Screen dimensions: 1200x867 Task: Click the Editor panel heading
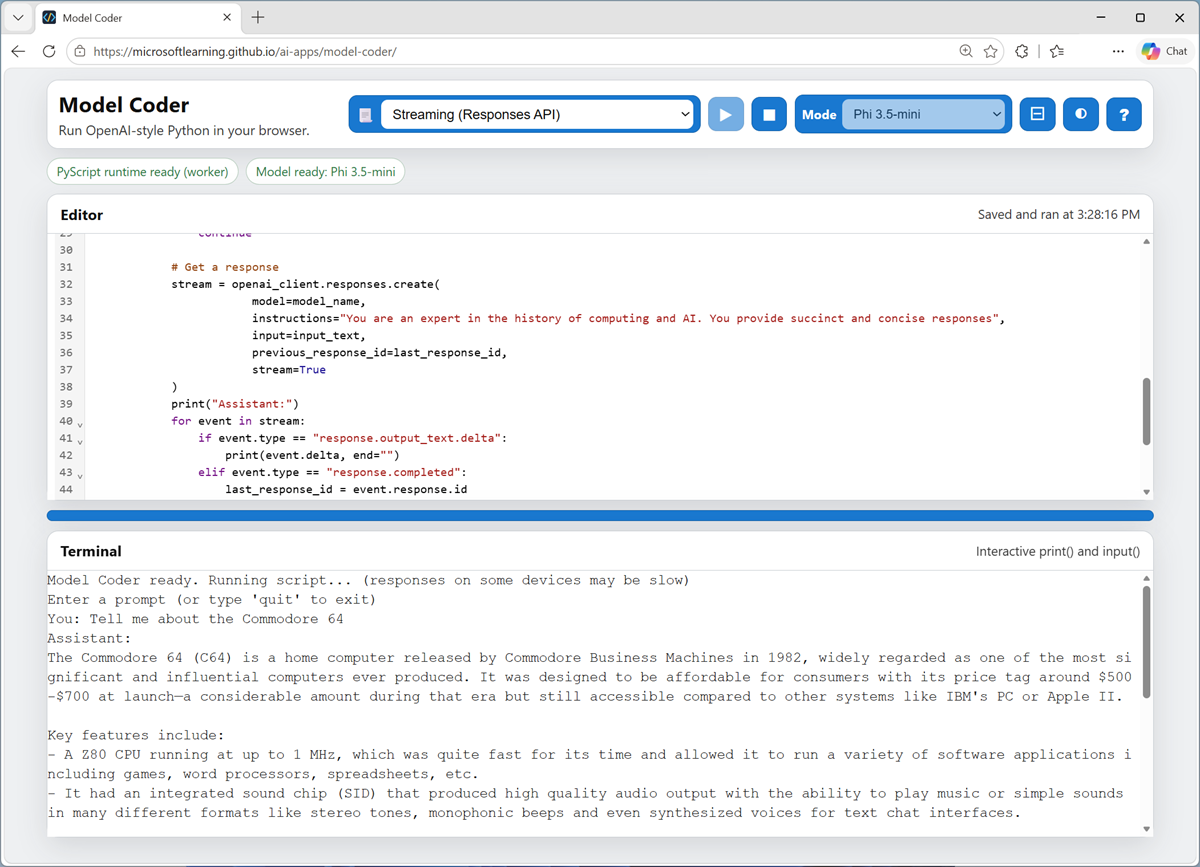coord(82,215)
